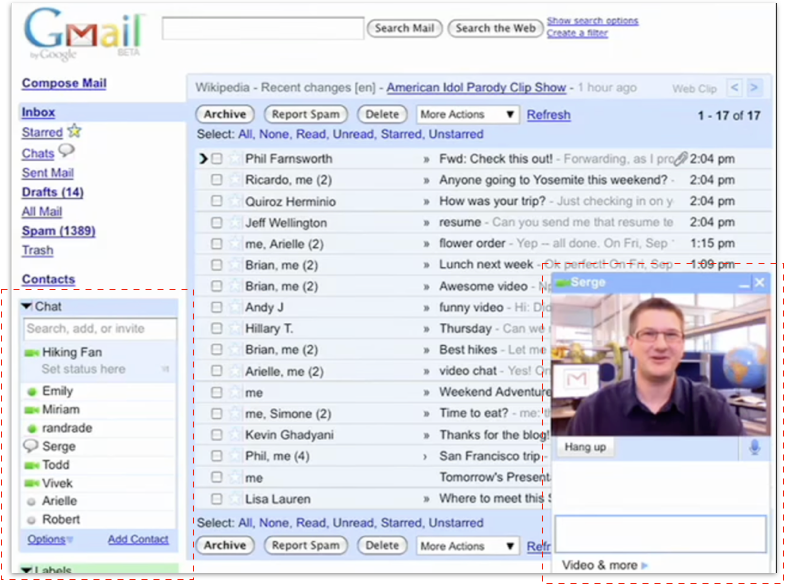Show previous web clip with left arrow
The image size is (785, 585).
point(734,88)
